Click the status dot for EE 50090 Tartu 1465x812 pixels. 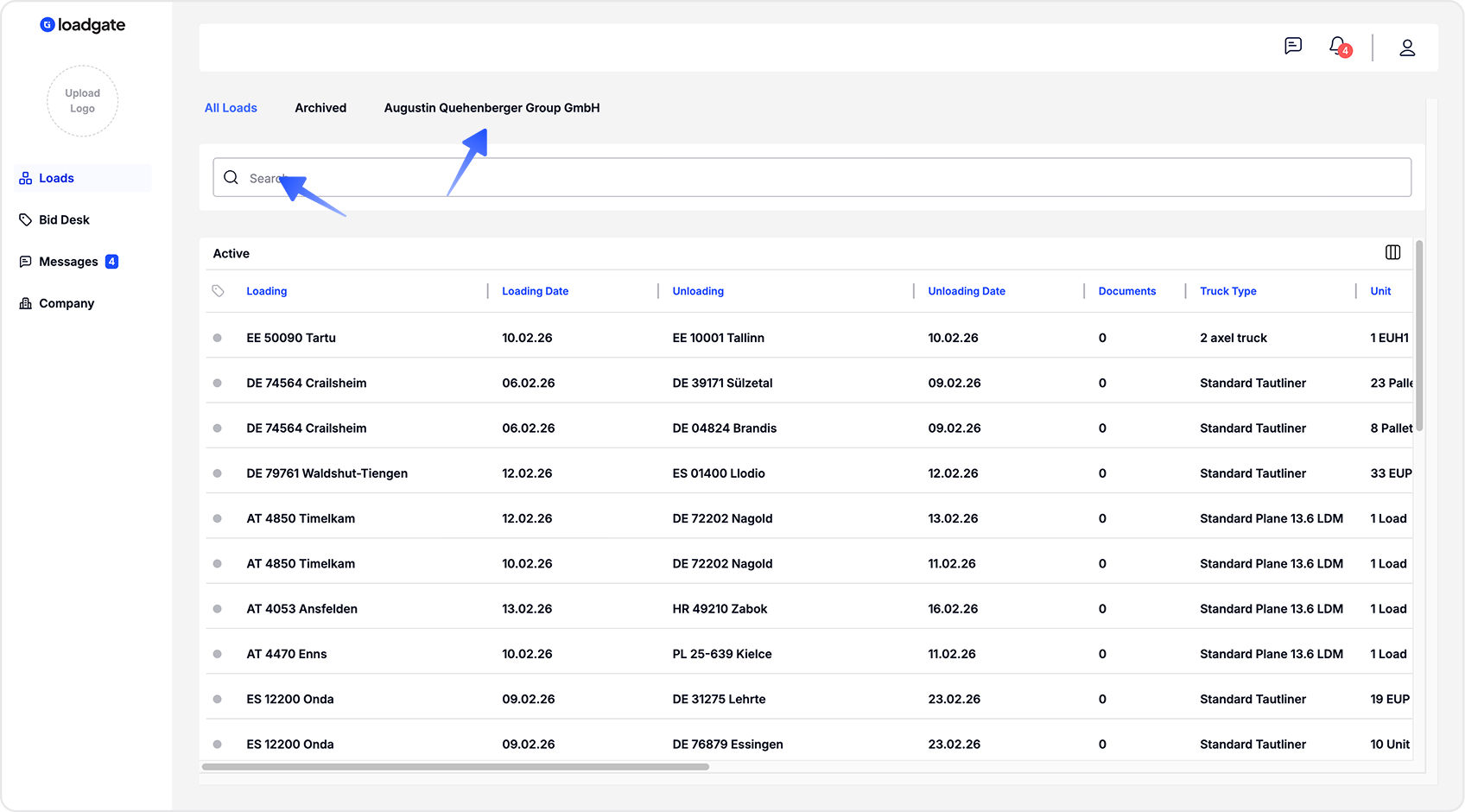tap(218, 338)
